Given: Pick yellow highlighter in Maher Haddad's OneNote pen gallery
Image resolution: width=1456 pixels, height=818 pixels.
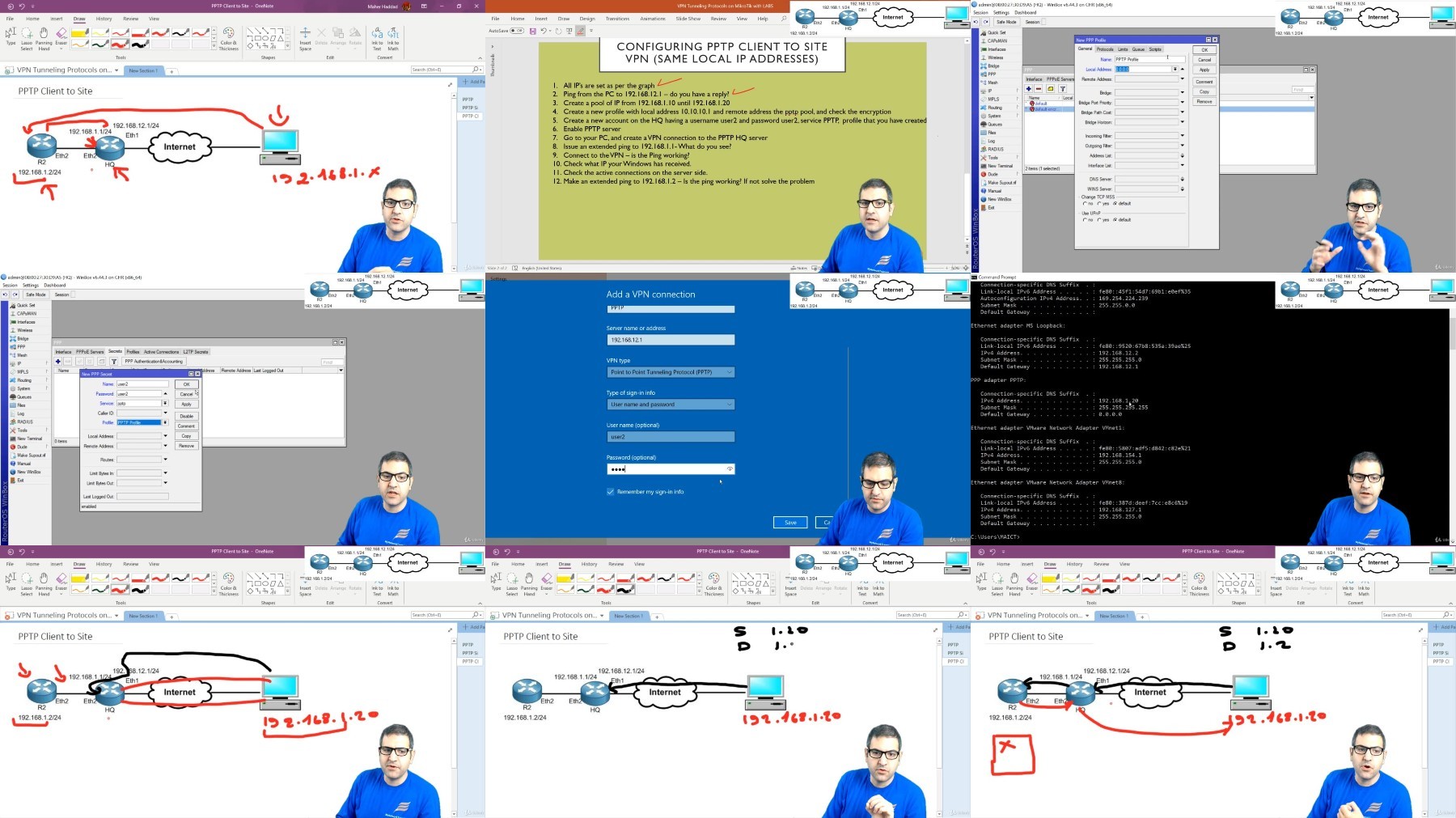Looking at the screenshot, I should coord(80,33).
